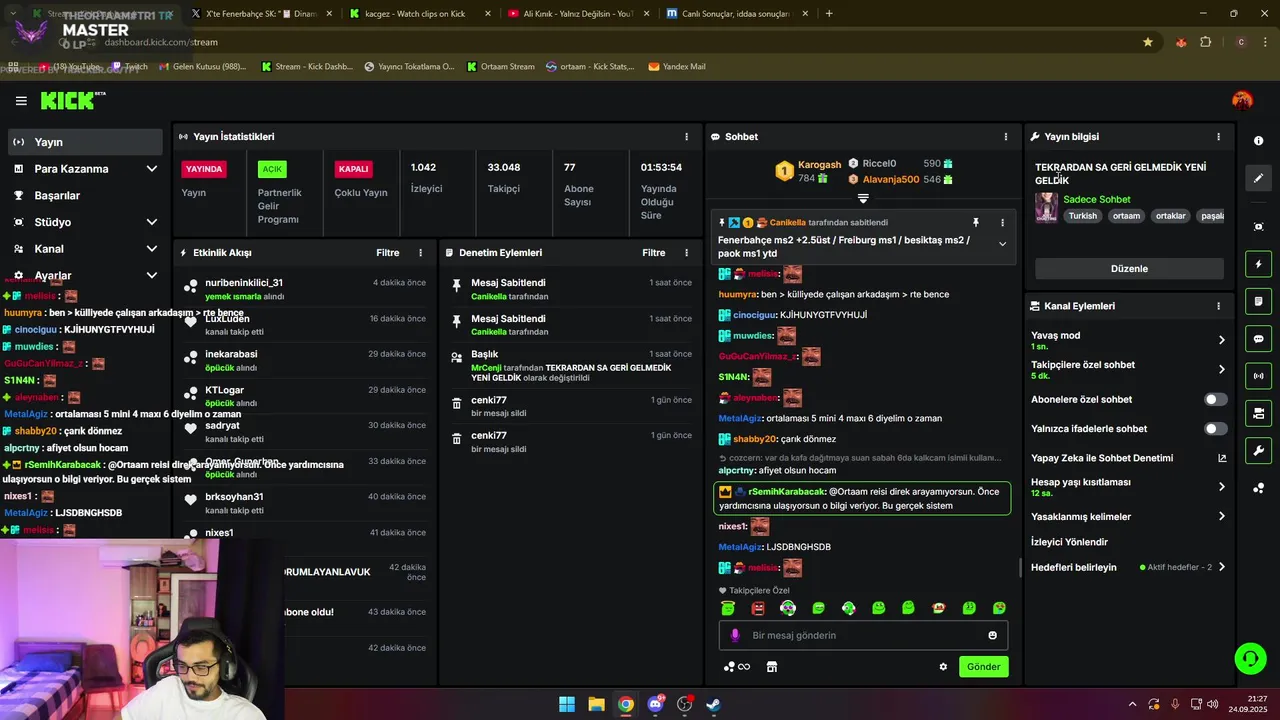Select the chat bubble icon in right toolbar
The height and width of the screenshot is (720, 1280).
(1258, 339)
